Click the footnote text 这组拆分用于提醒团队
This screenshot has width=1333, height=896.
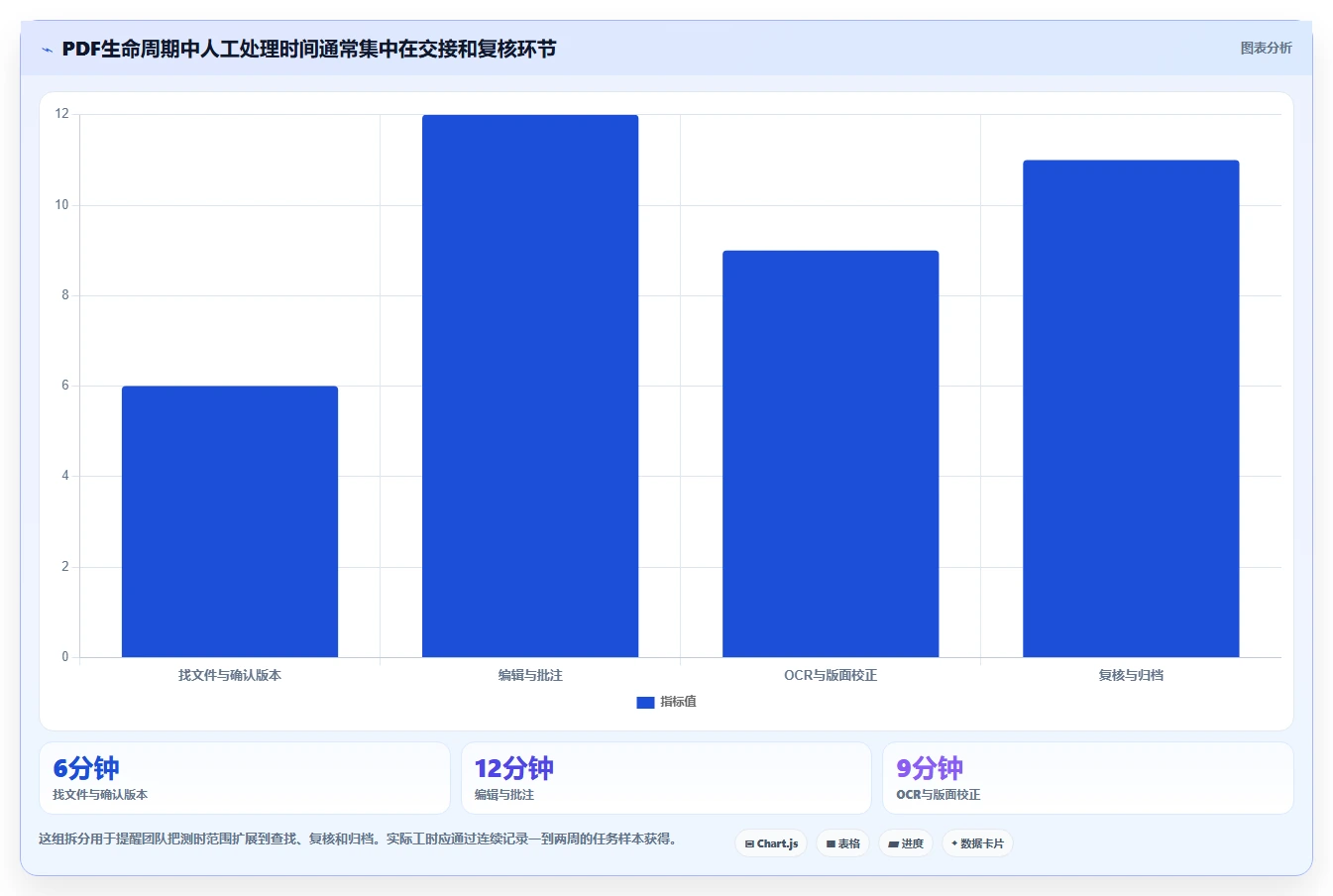(x=358, y=839)
